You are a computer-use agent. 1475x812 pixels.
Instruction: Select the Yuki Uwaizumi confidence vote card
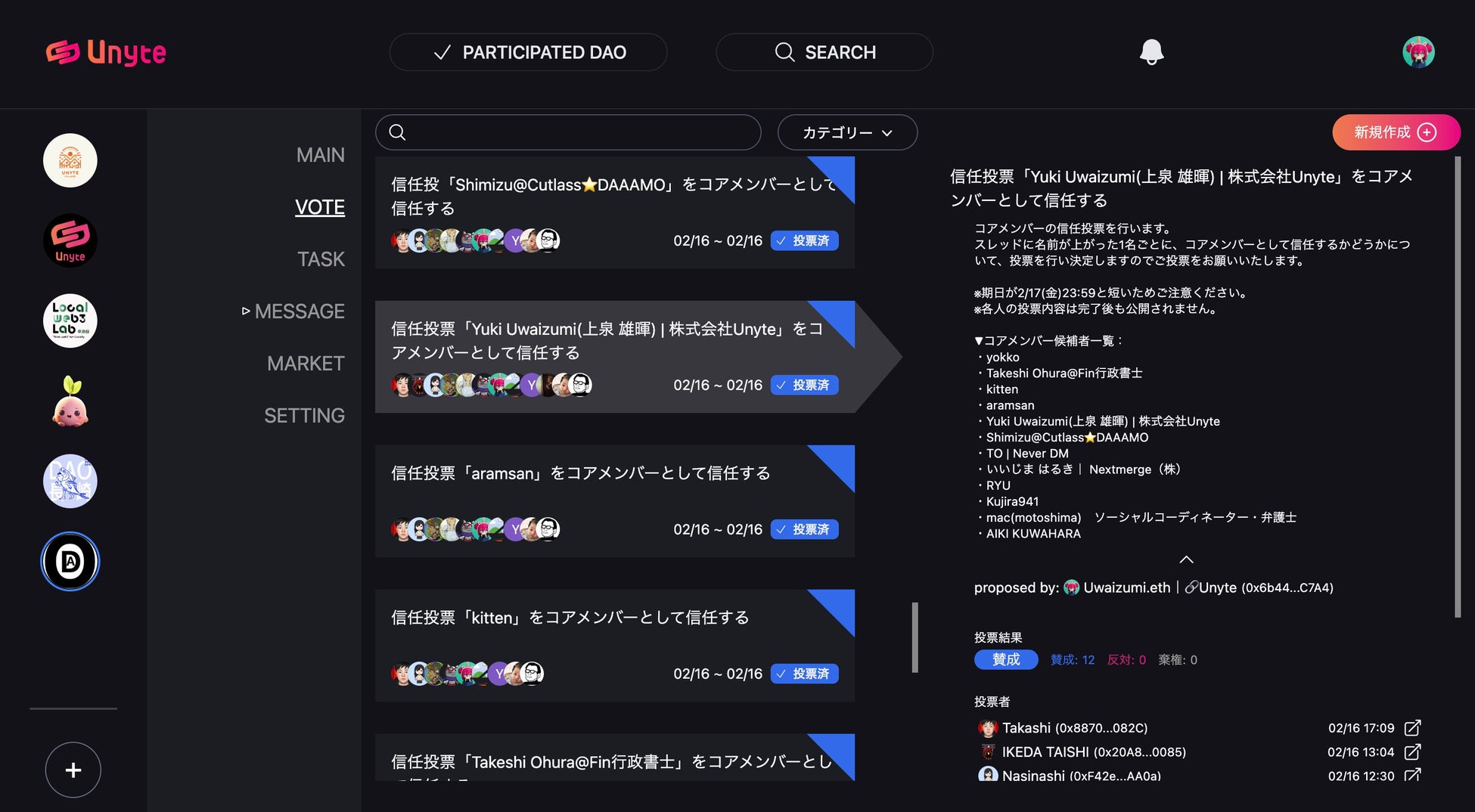point(615,357)
